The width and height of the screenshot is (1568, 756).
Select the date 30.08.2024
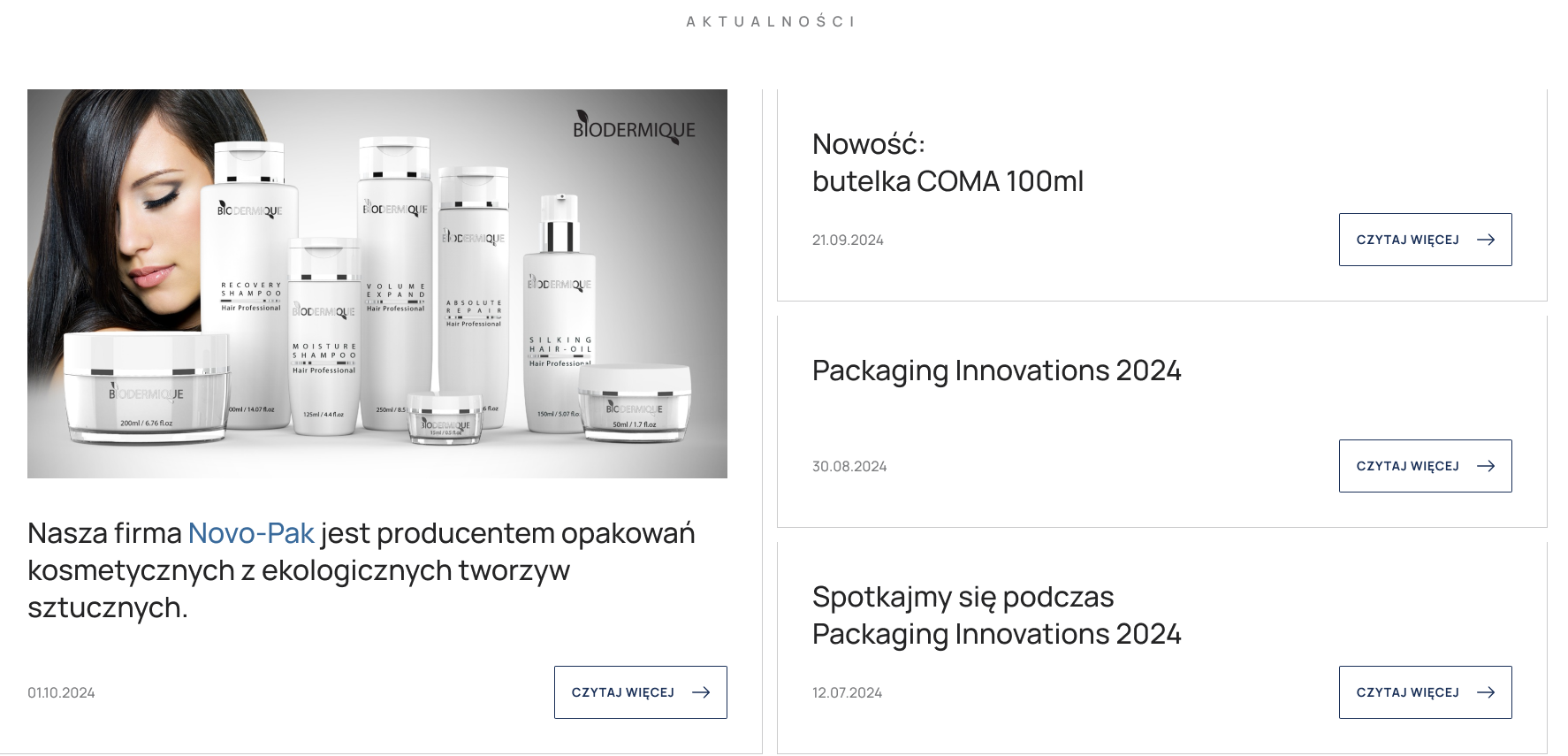pos(849,466)
